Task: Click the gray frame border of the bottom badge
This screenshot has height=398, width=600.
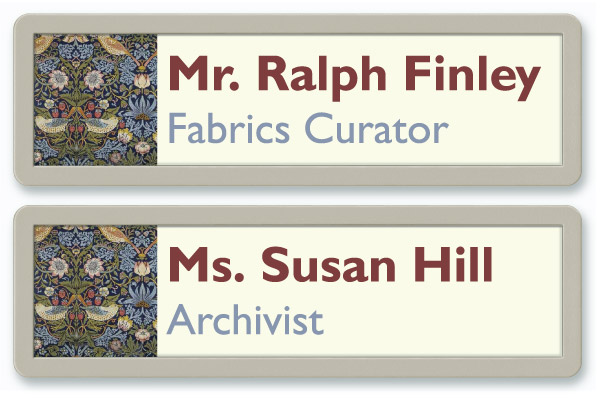Action: click(297, 215)
